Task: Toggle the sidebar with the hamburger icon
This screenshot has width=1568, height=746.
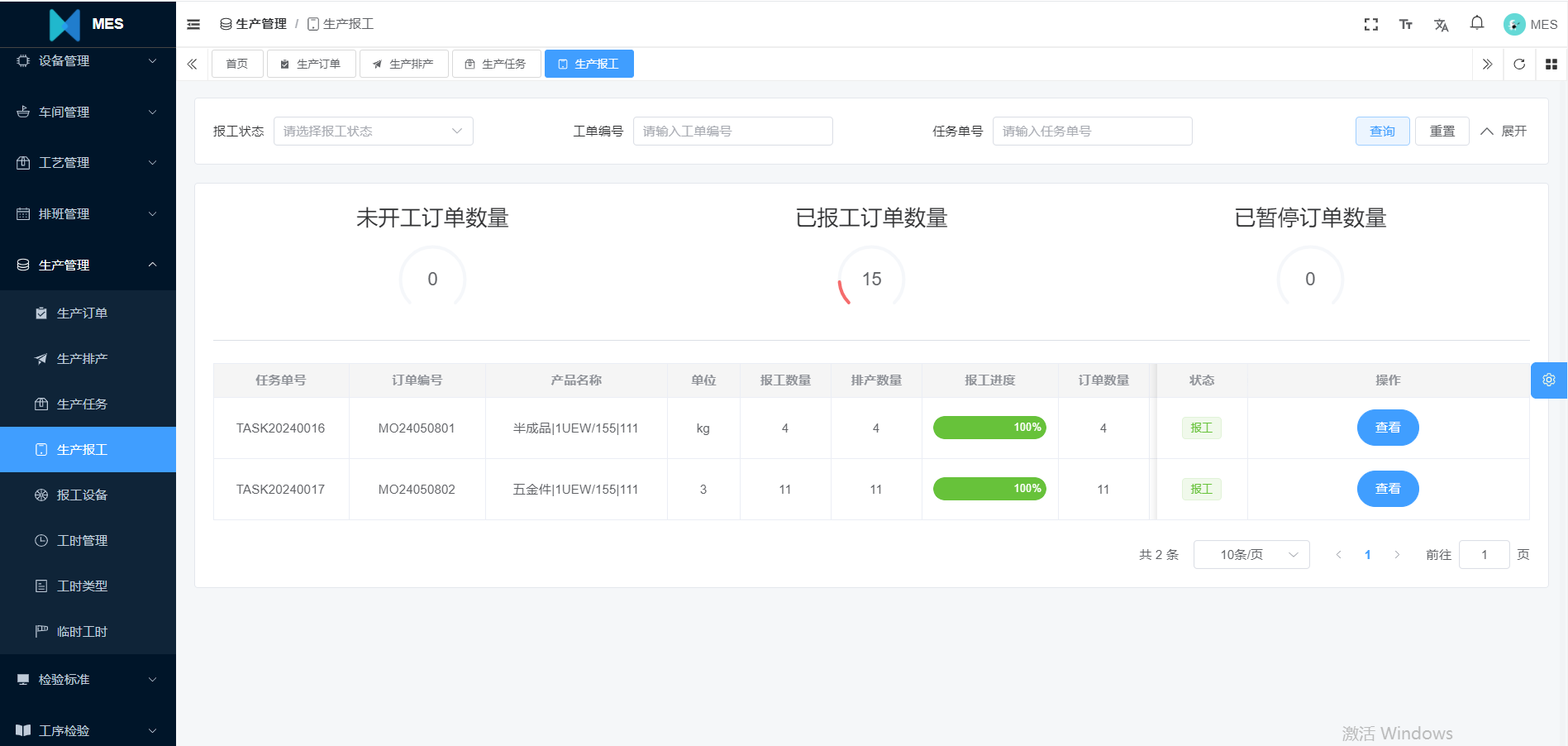Action: pos(193,24)
